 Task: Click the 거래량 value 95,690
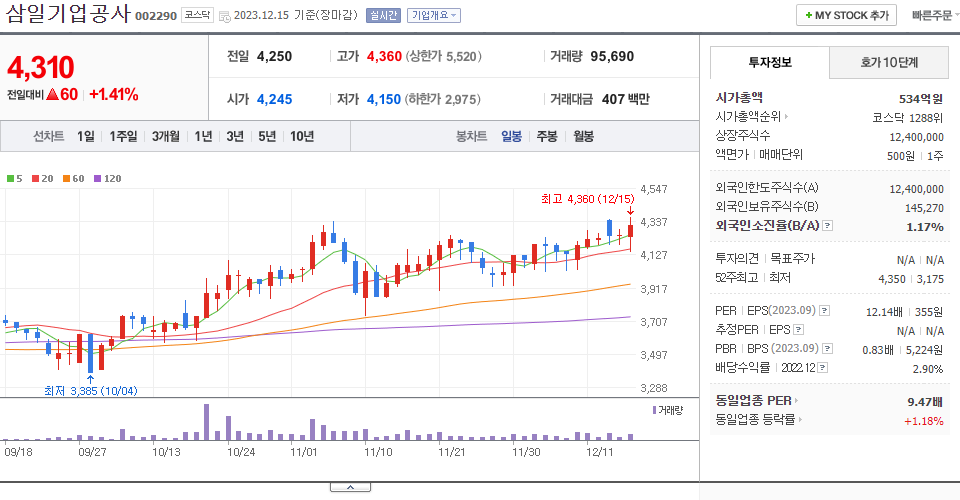[612, 56]
